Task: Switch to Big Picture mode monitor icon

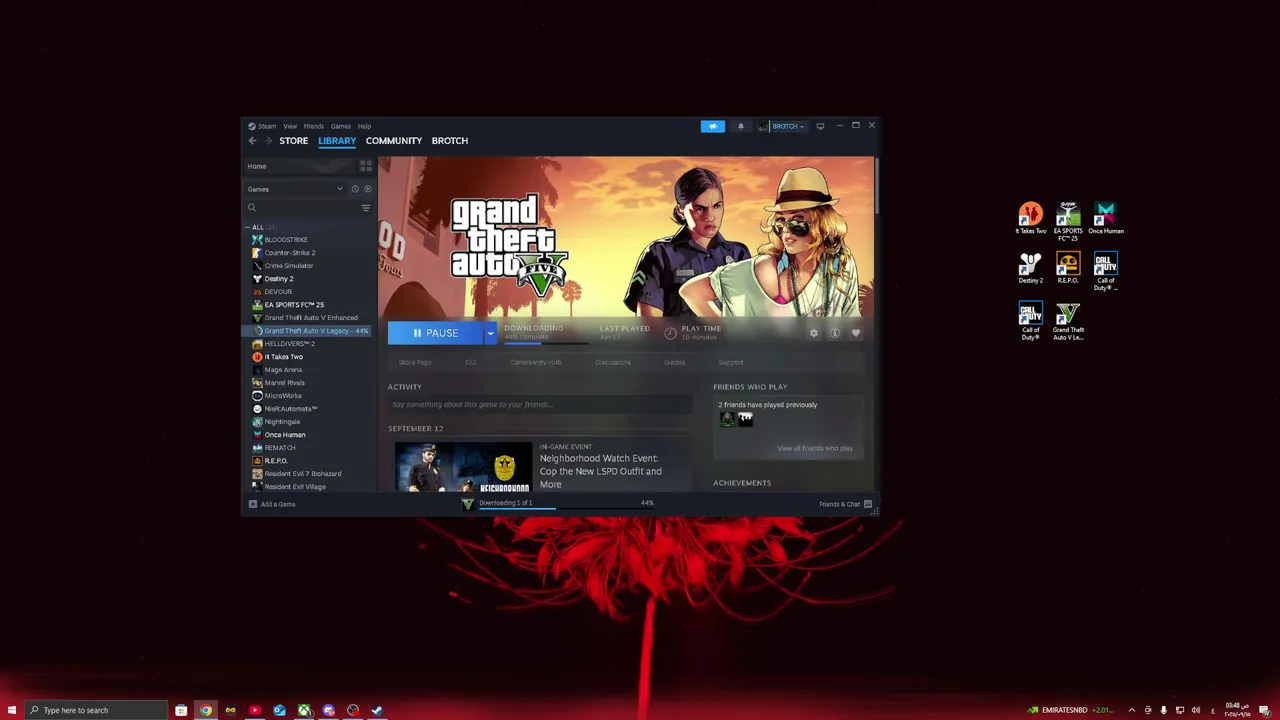Action: [820, 126]
